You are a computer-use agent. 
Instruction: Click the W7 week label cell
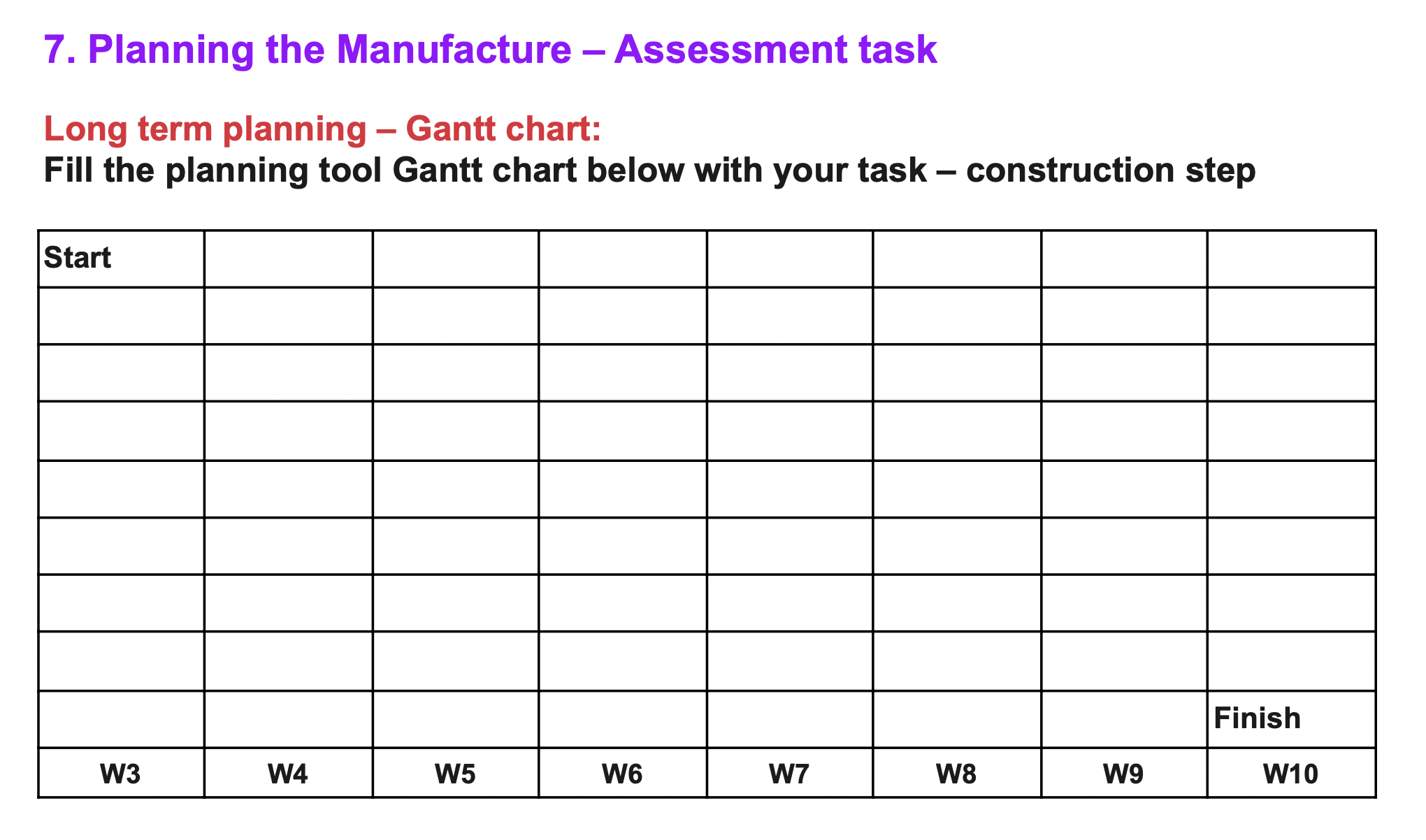789,773
